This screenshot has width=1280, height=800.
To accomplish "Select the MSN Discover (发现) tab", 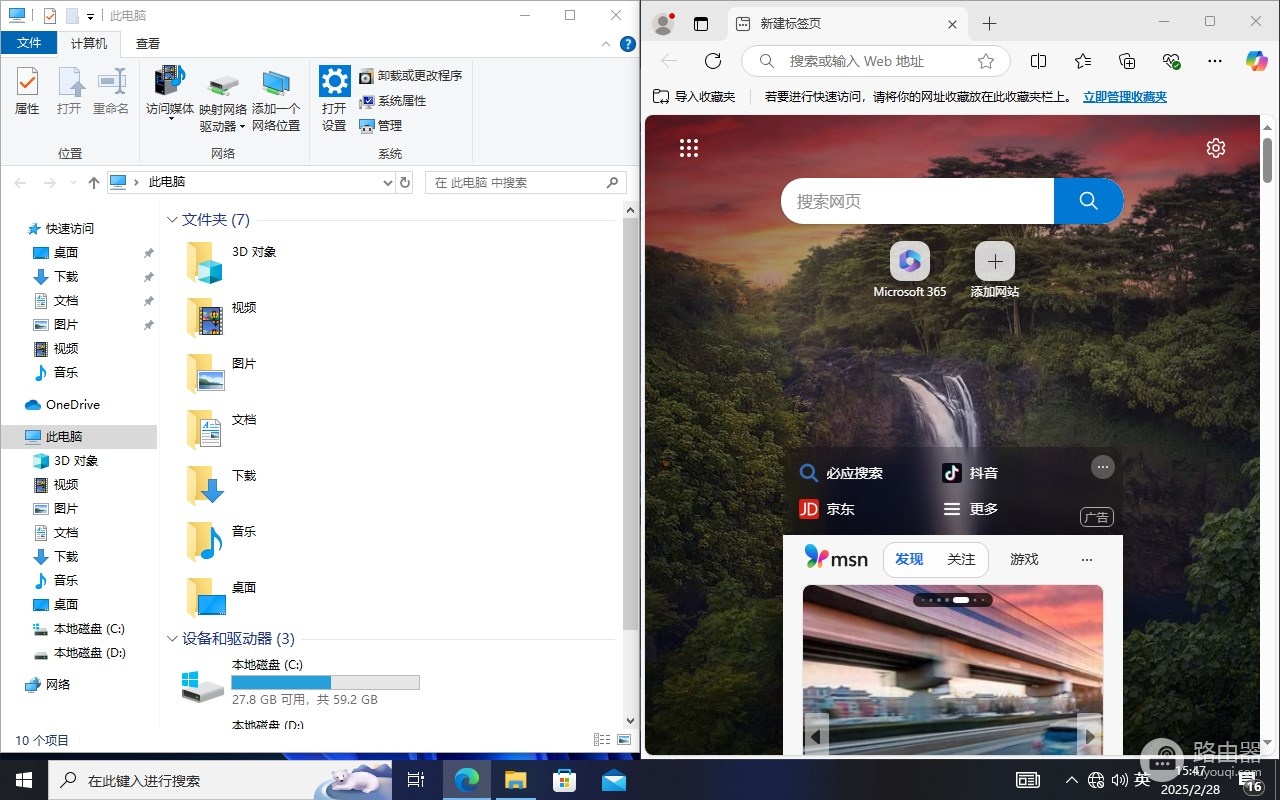I will pyautogui.click(x=909, y=559).
